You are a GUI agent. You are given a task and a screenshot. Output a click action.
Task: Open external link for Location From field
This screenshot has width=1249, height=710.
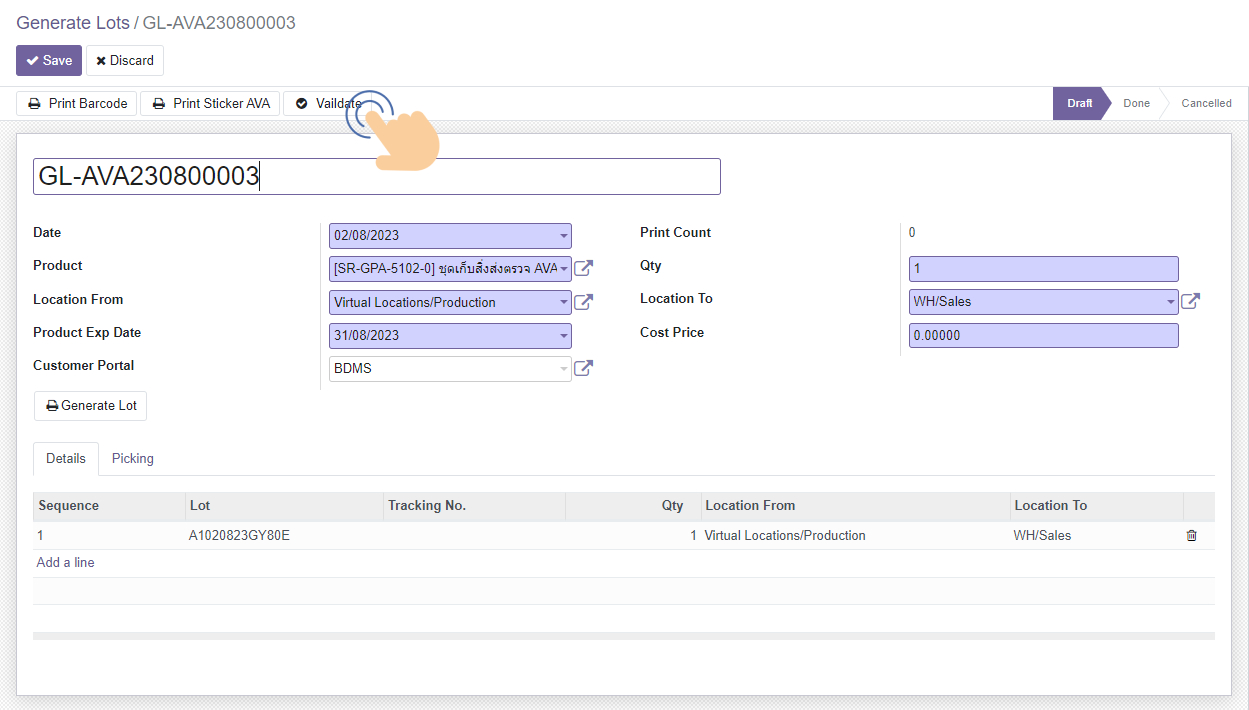[584, 302]
